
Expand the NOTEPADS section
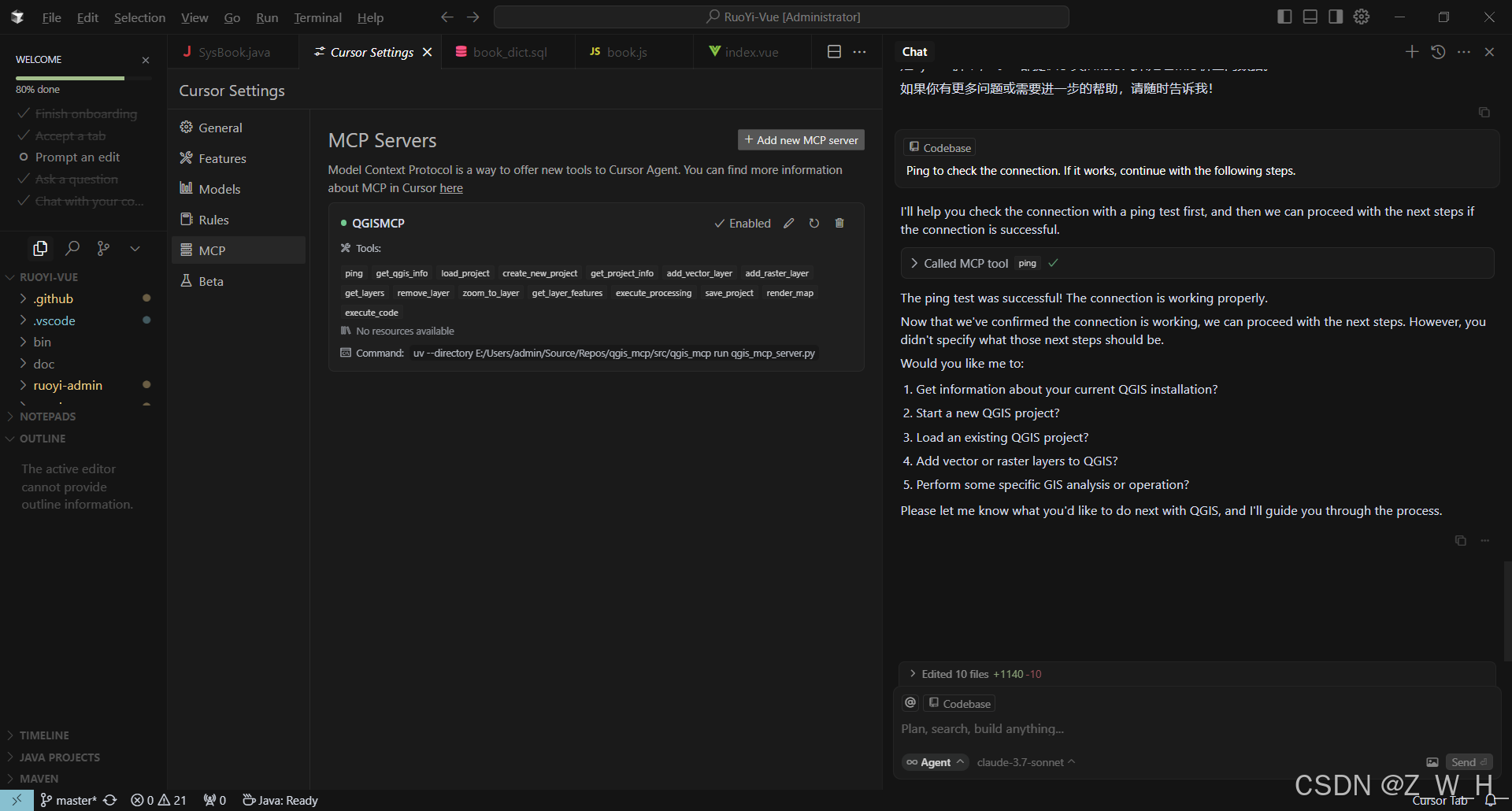(x=83, y=417)
